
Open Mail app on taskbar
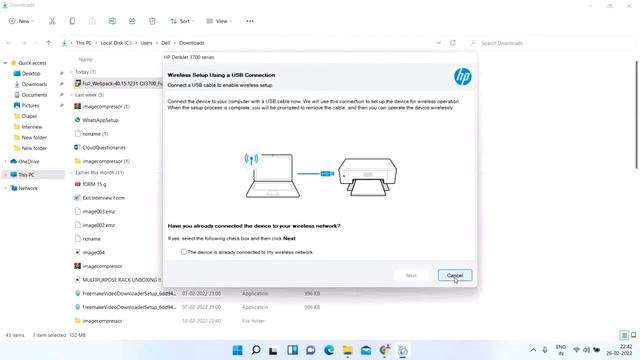366,350
